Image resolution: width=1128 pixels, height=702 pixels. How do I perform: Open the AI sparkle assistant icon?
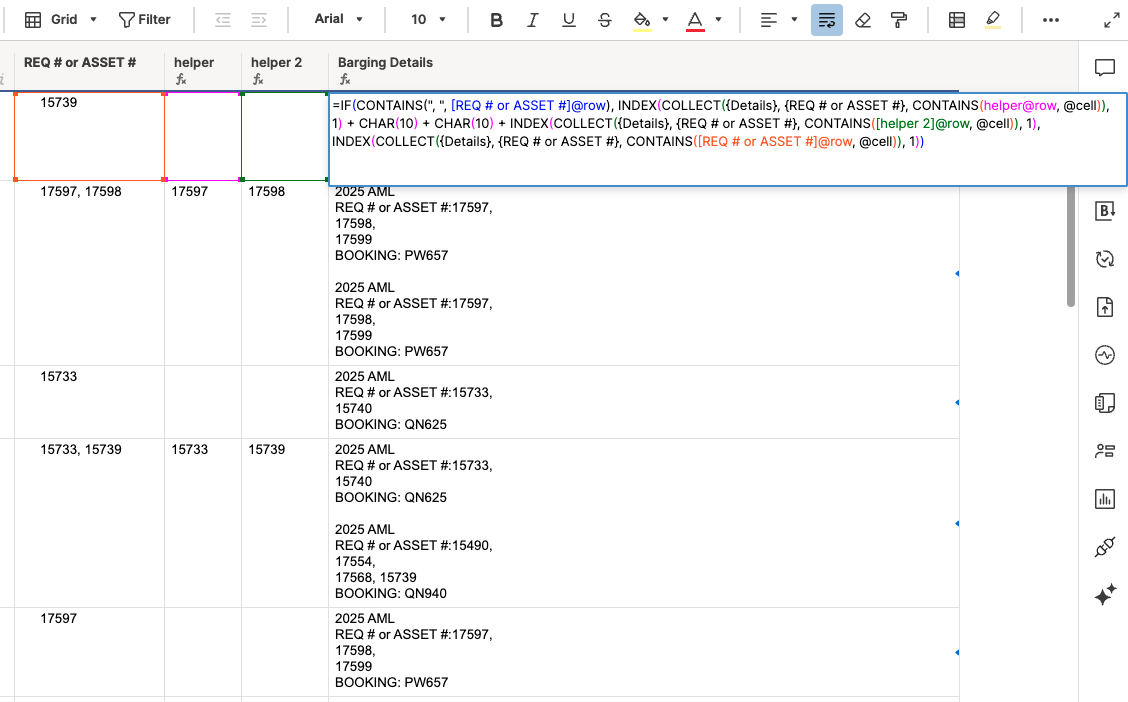[1104, 595]
